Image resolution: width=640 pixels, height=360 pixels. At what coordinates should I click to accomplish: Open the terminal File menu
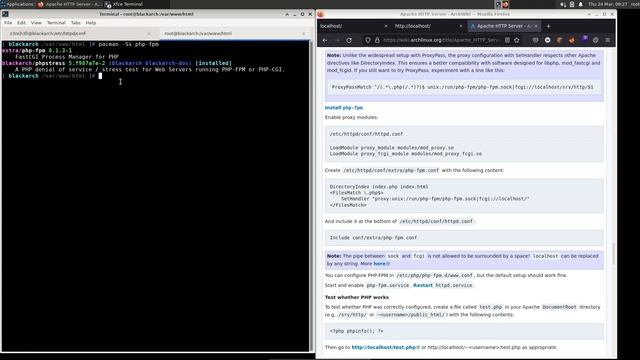(8, 23)
